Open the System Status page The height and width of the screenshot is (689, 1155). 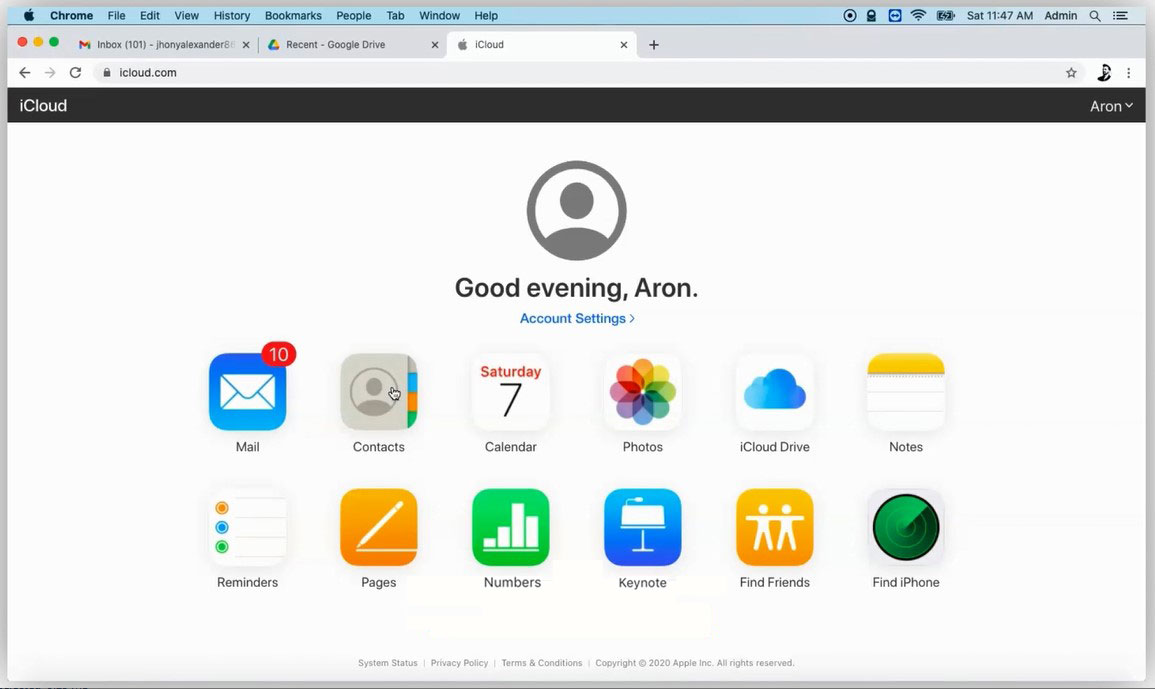tap(387, 662)
